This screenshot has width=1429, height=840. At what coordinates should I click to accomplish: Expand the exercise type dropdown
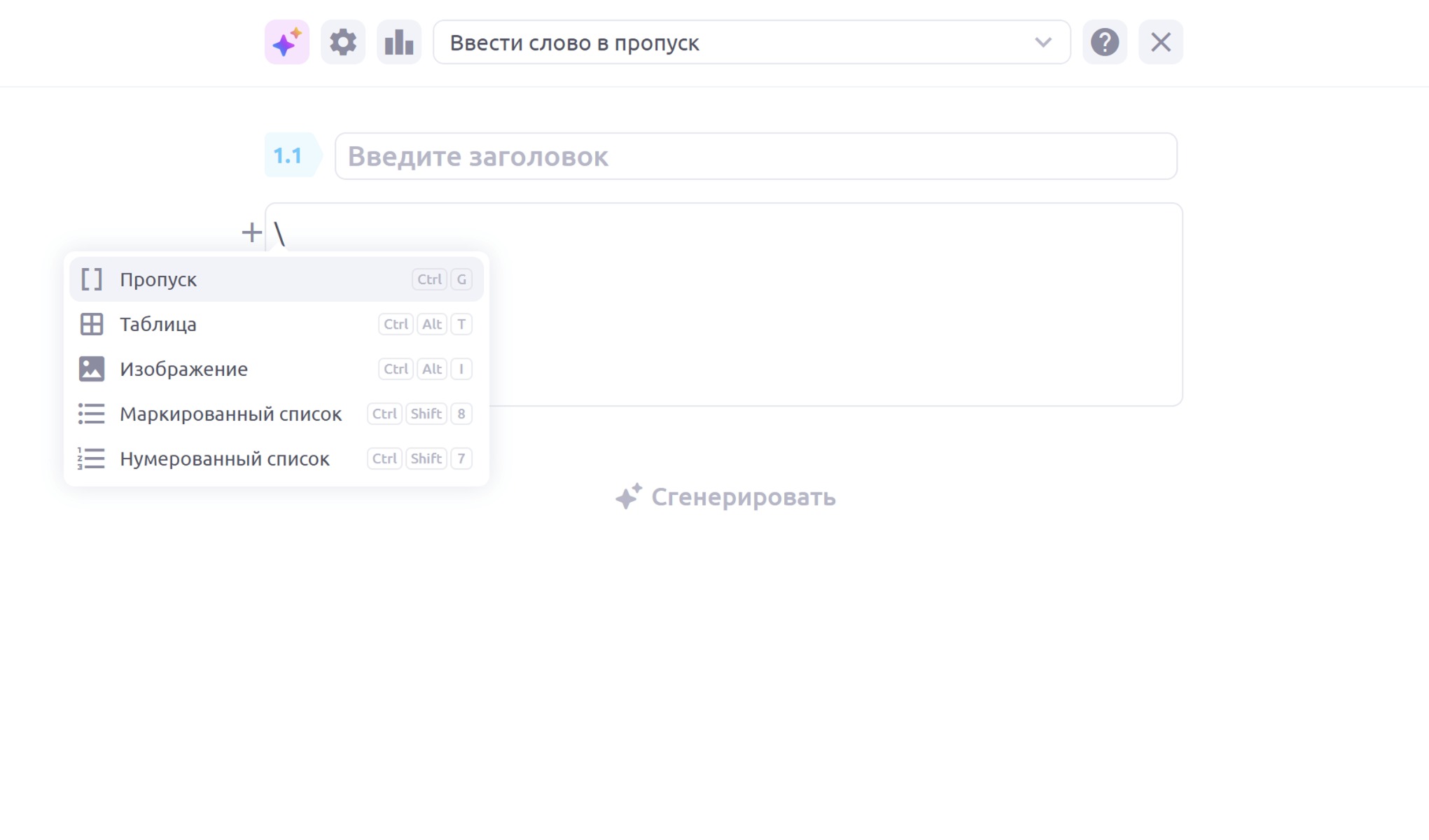coord(752,42)
